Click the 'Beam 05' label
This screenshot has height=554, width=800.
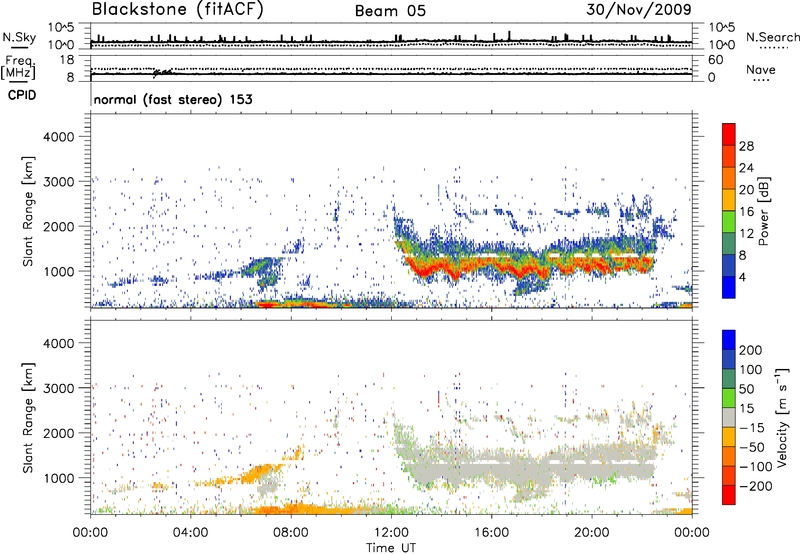pos(390,11)
